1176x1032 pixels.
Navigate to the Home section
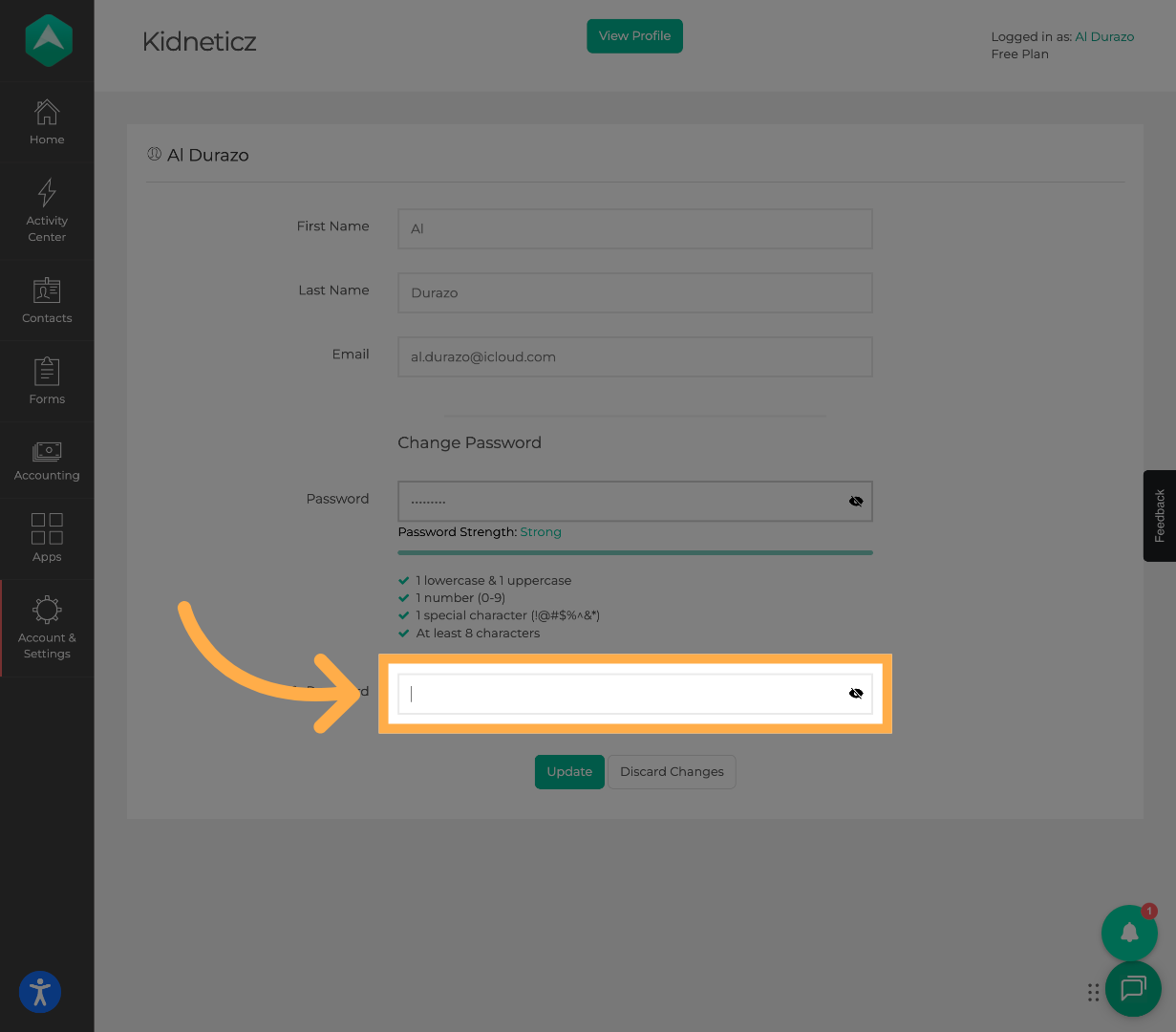click(x=46, y=122)
